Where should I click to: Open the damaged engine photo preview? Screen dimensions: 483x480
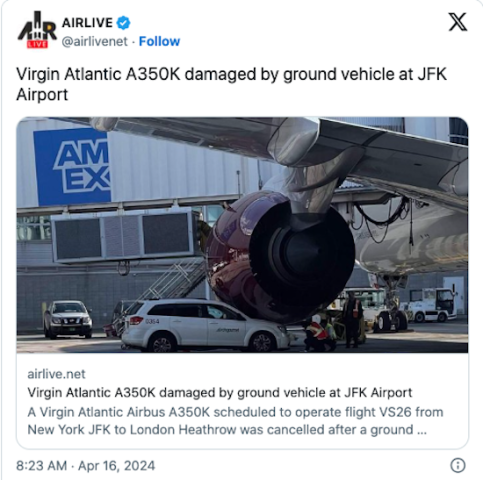click(242, 235)
